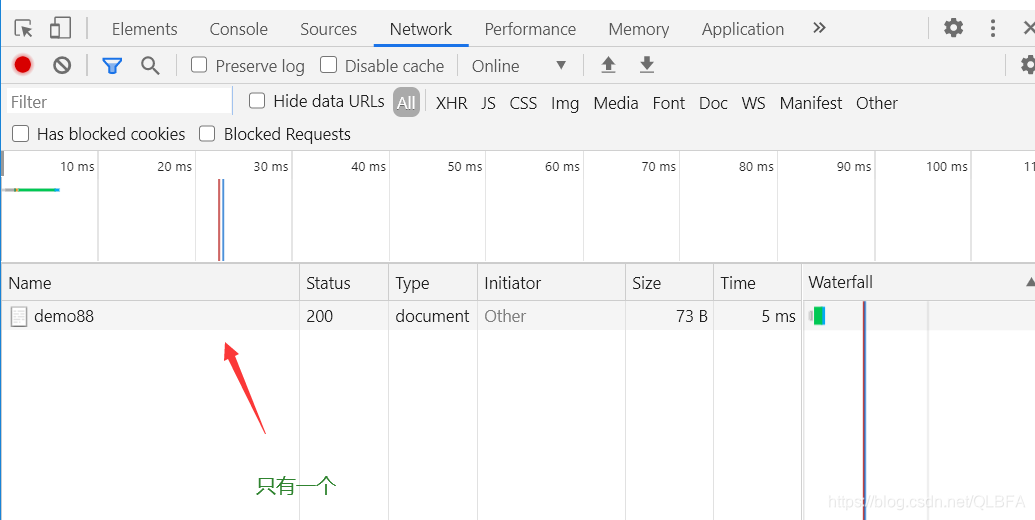Image resolution: width=1035 pixels, height=520 pixels.
Task: Select the Network tab
Action: 421,29
